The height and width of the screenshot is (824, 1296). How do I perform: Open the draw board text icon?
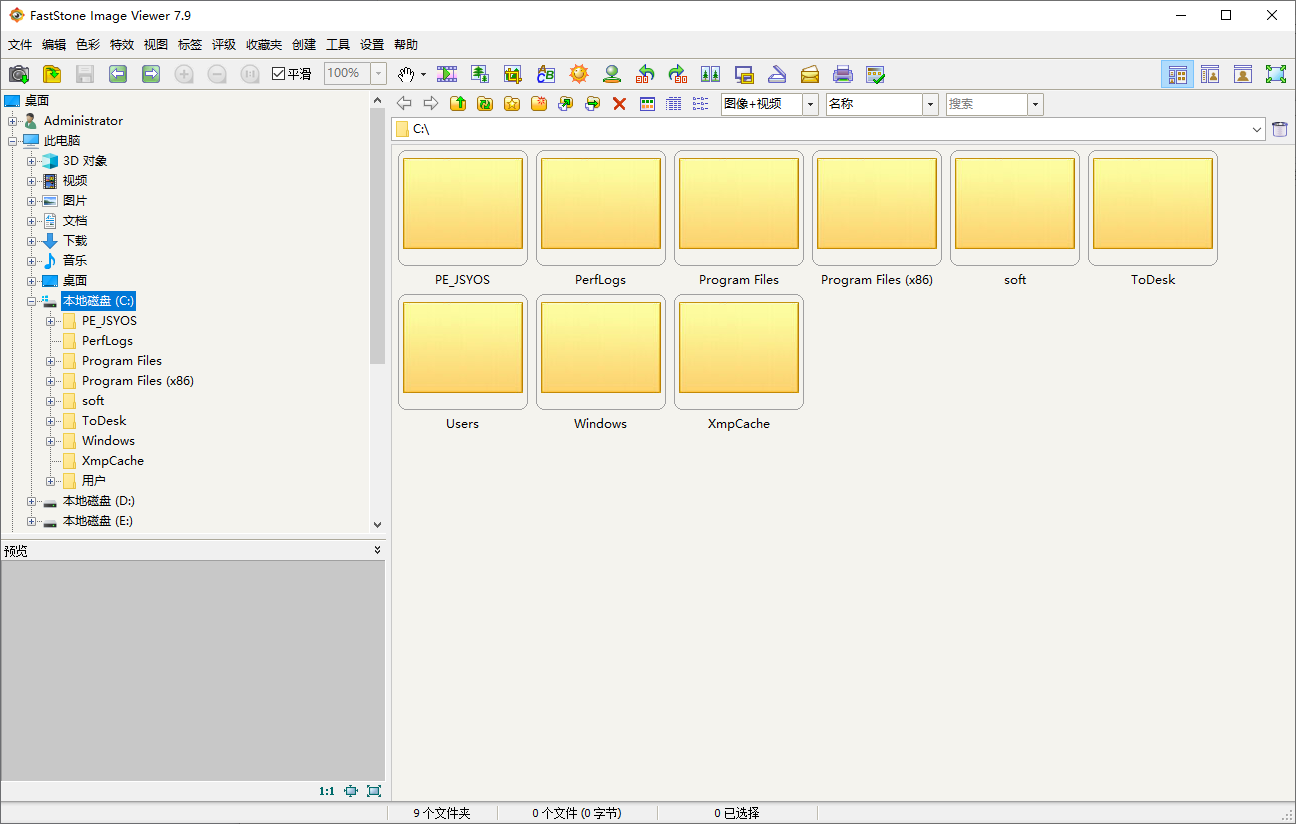point(546,74)
